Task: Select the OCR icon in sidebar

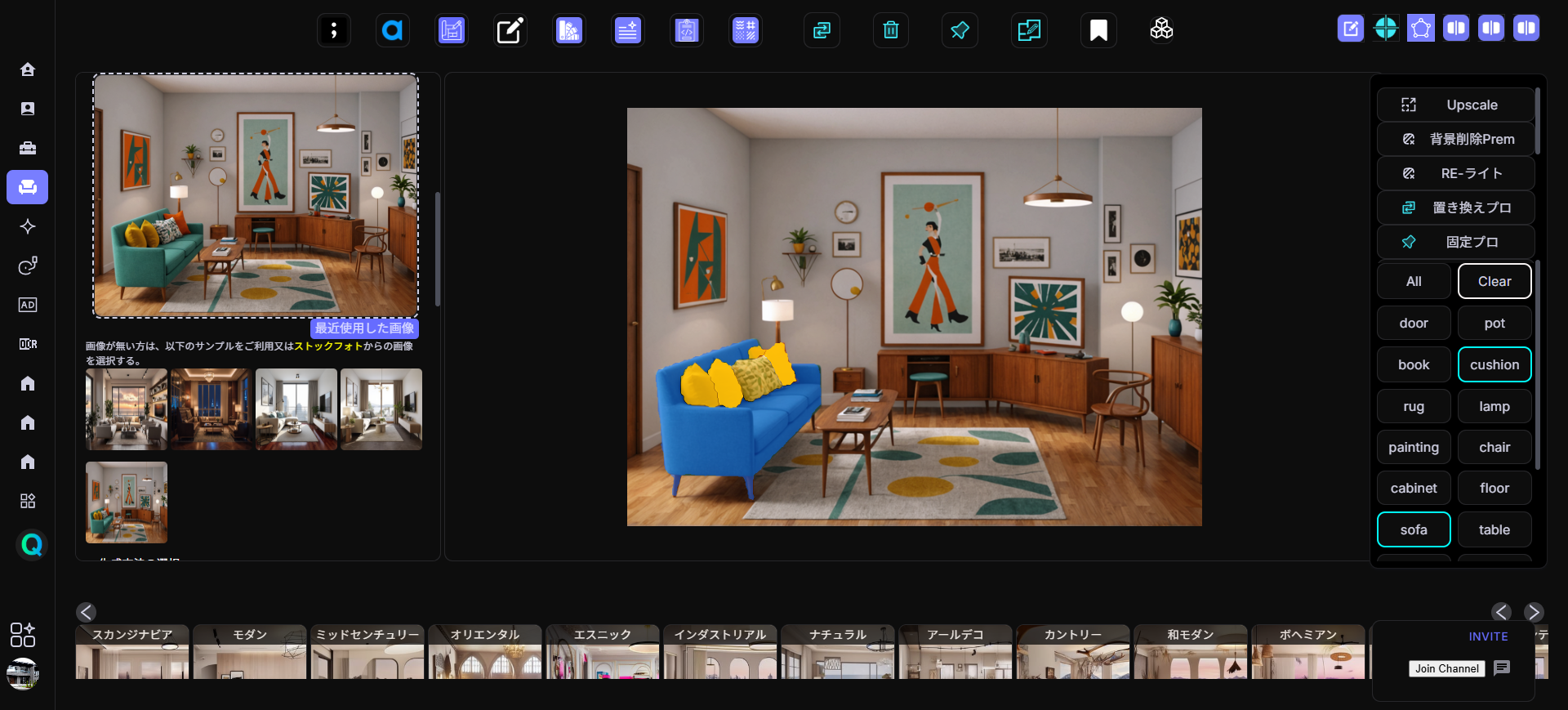Action: pos(28,344)
